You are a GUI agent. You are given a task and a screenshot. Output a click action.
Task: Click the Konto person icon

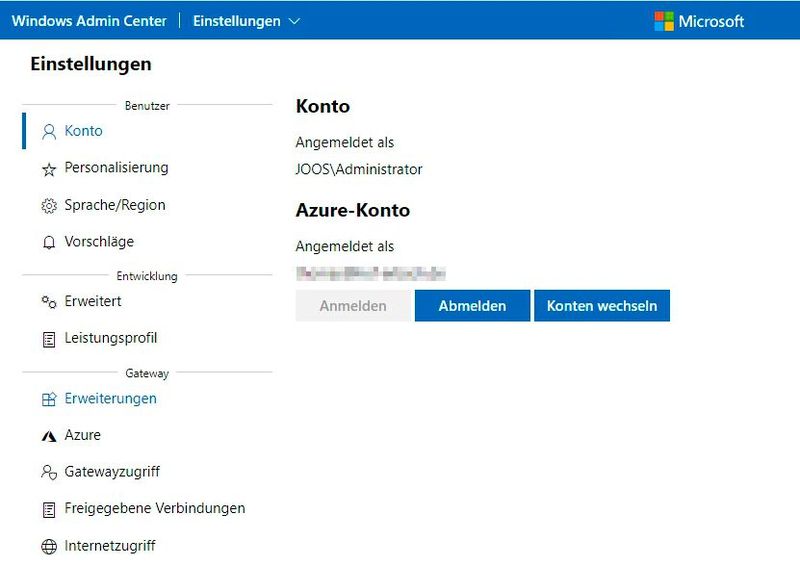coord(49,132)
